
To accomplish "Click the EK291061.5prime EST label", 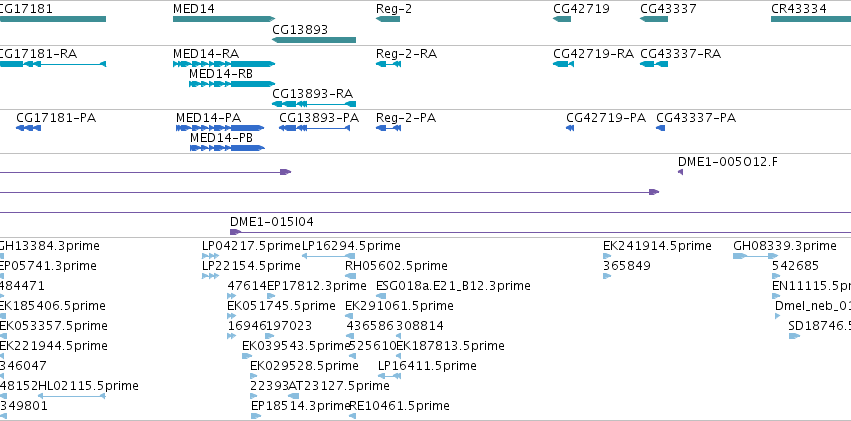I will (x=399, y=306).
